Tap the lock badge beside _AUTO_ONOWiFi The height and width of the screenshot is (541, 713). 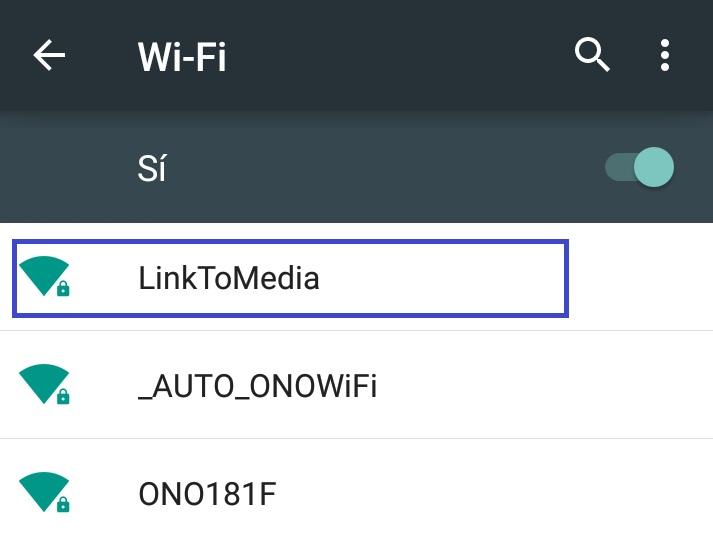coord(63,397)
